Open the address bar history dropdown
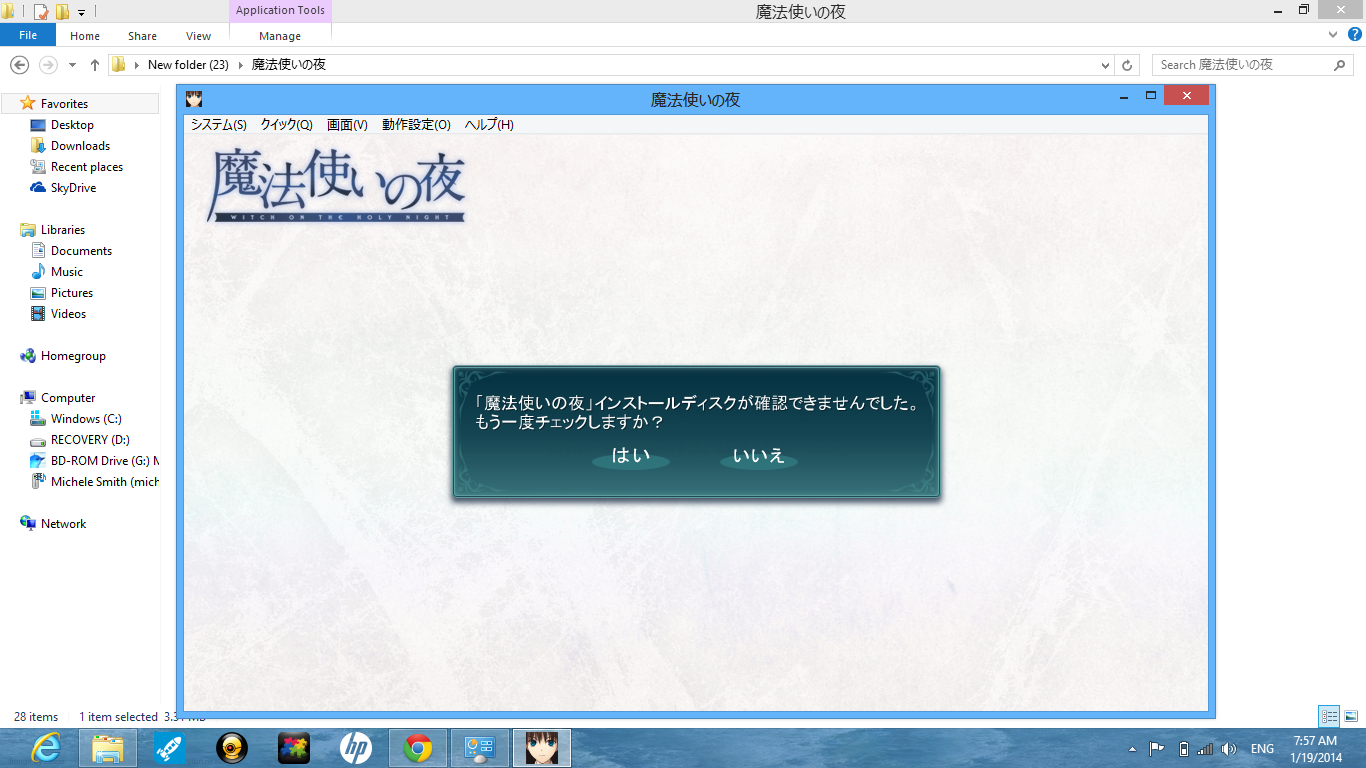Viewport: 1366px width, 768px height. pyautogui.click(x=1105, y=65)
